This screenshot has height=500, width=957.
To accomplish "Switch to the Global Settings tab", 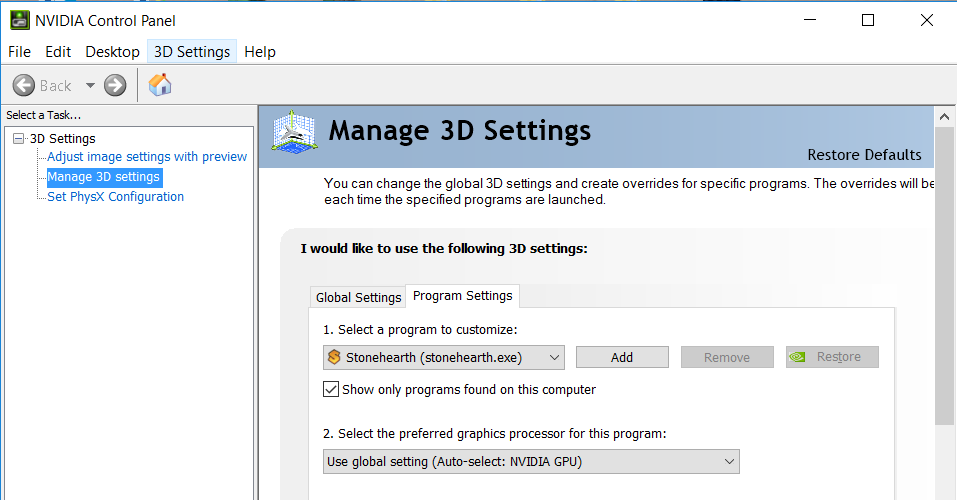I will [x=358, y=297].
